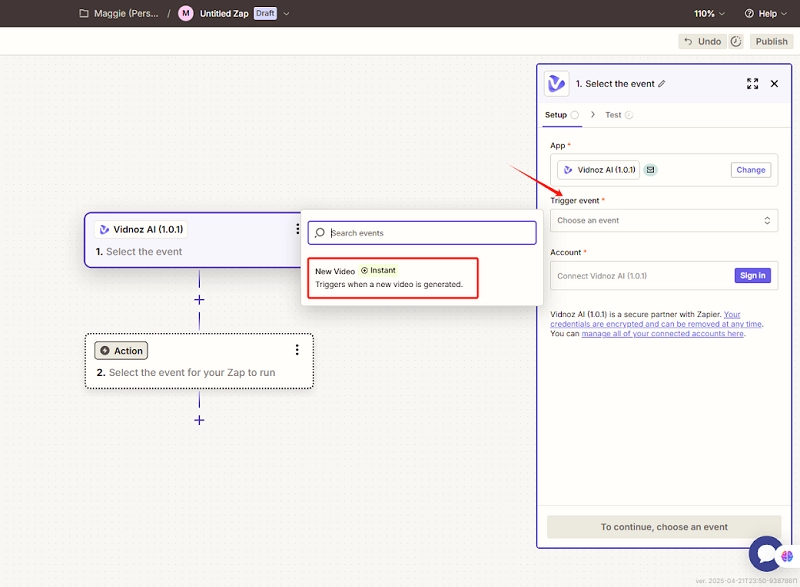800x587 pixels.
Task: Add a step using the plus below Action
Action: click(x=199, y=420)
